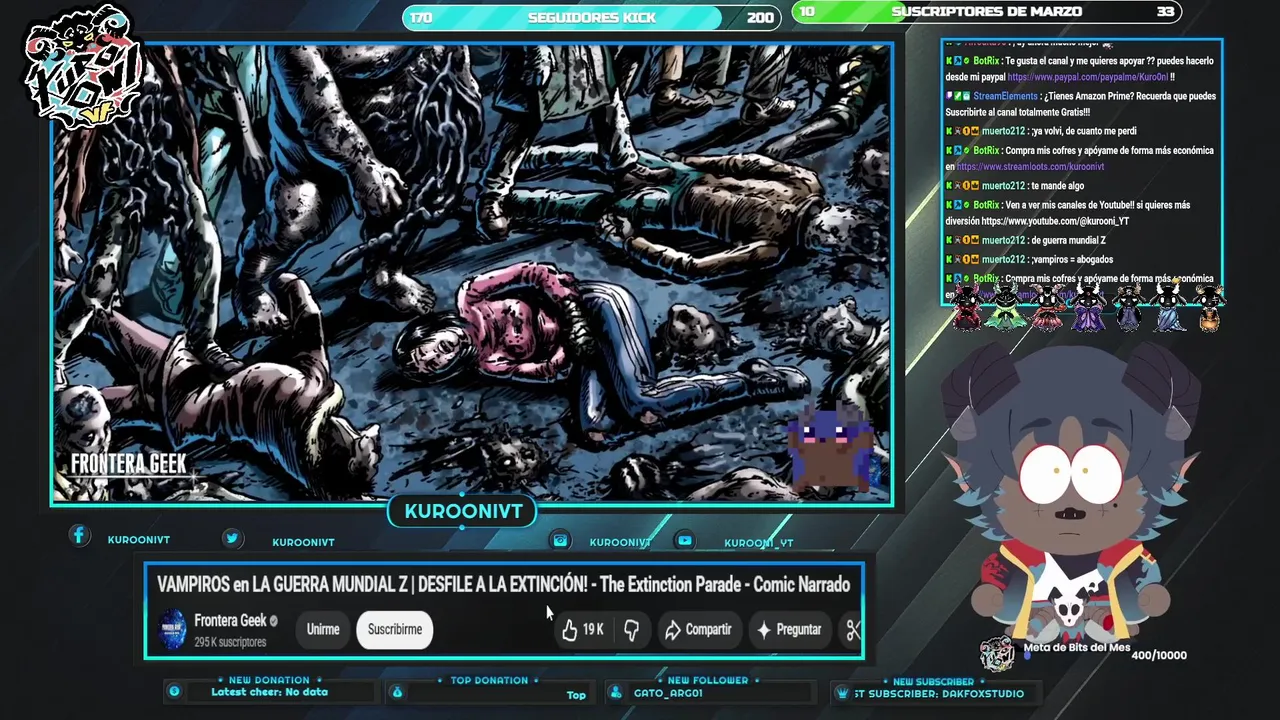1280x720 pixels.
Task: Click the Kuroni graffiti logo in the top-left corner
Action: [x=82, y=69]
